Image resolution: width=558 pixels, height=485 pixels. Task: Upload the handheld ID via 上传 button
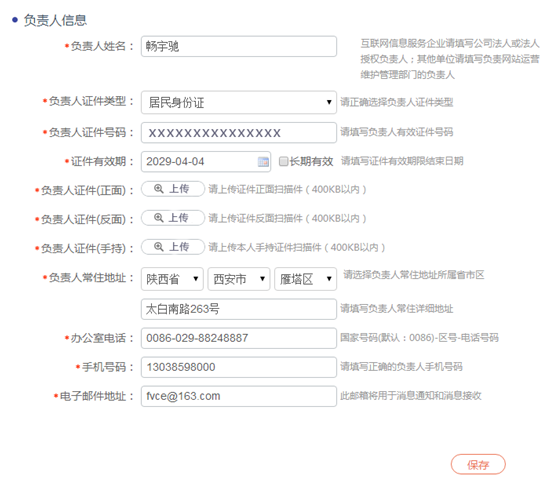[x=173, y=247]
